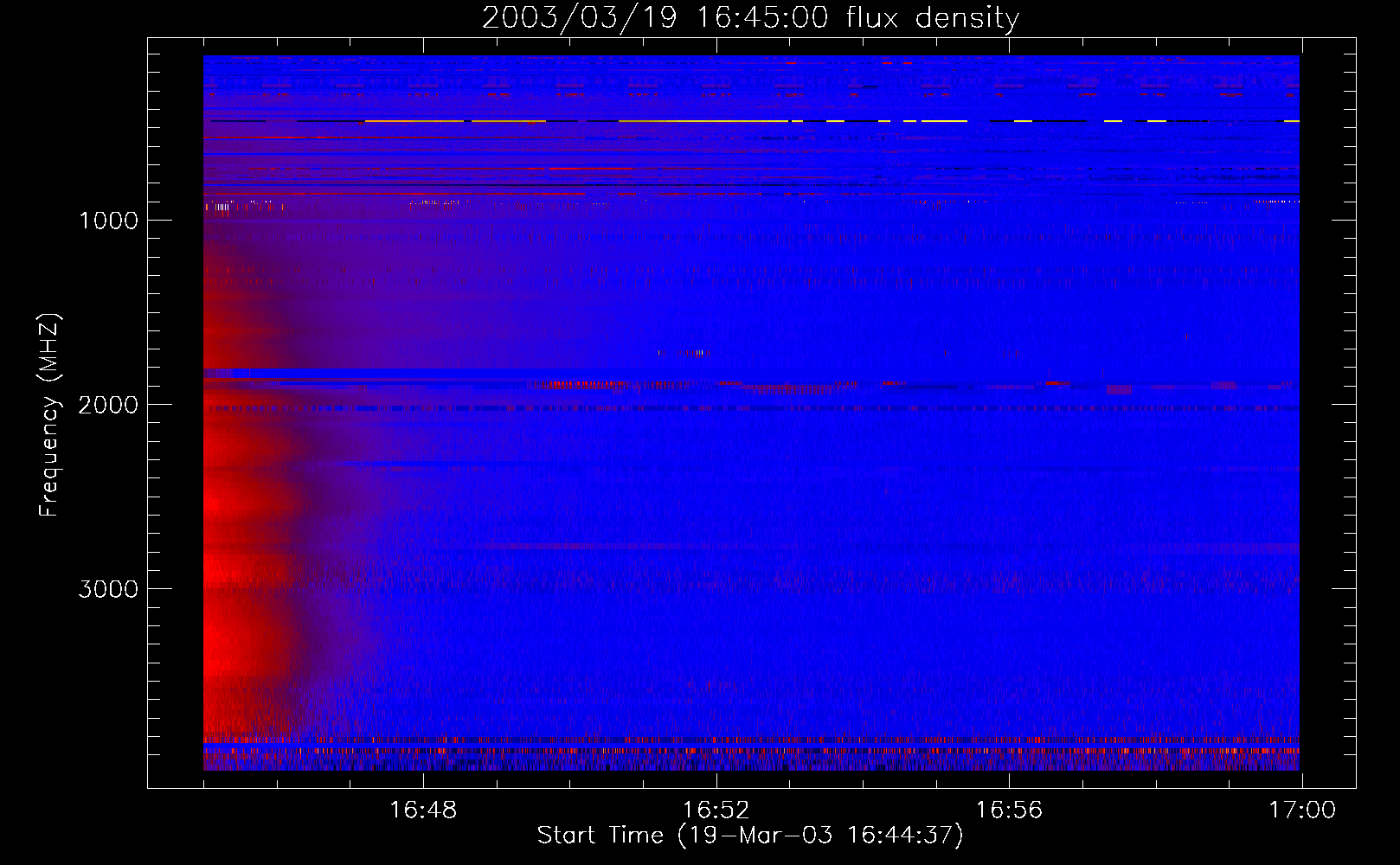Image resolution: width=1400 pixels, height=865 pixels.
Task: Select the 'Frequency (MHZ)' y-axis label
Action: (x=50, y=414)
